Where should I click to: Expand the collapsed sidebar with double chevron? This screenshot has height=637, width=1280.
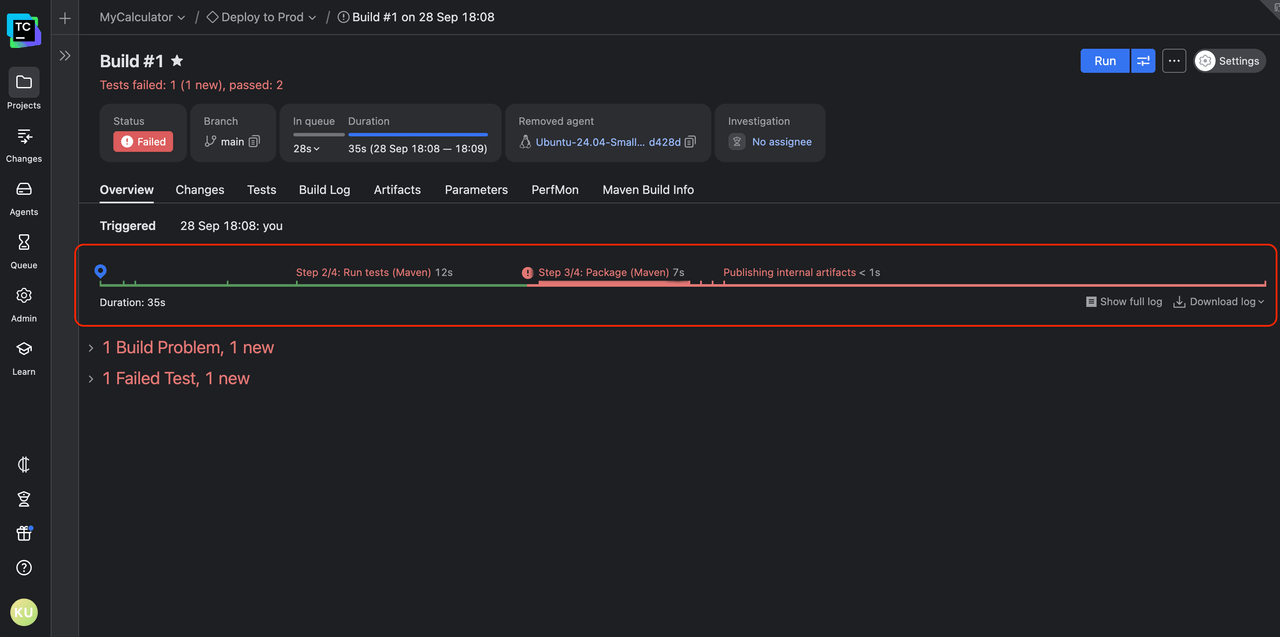point(65,56)
